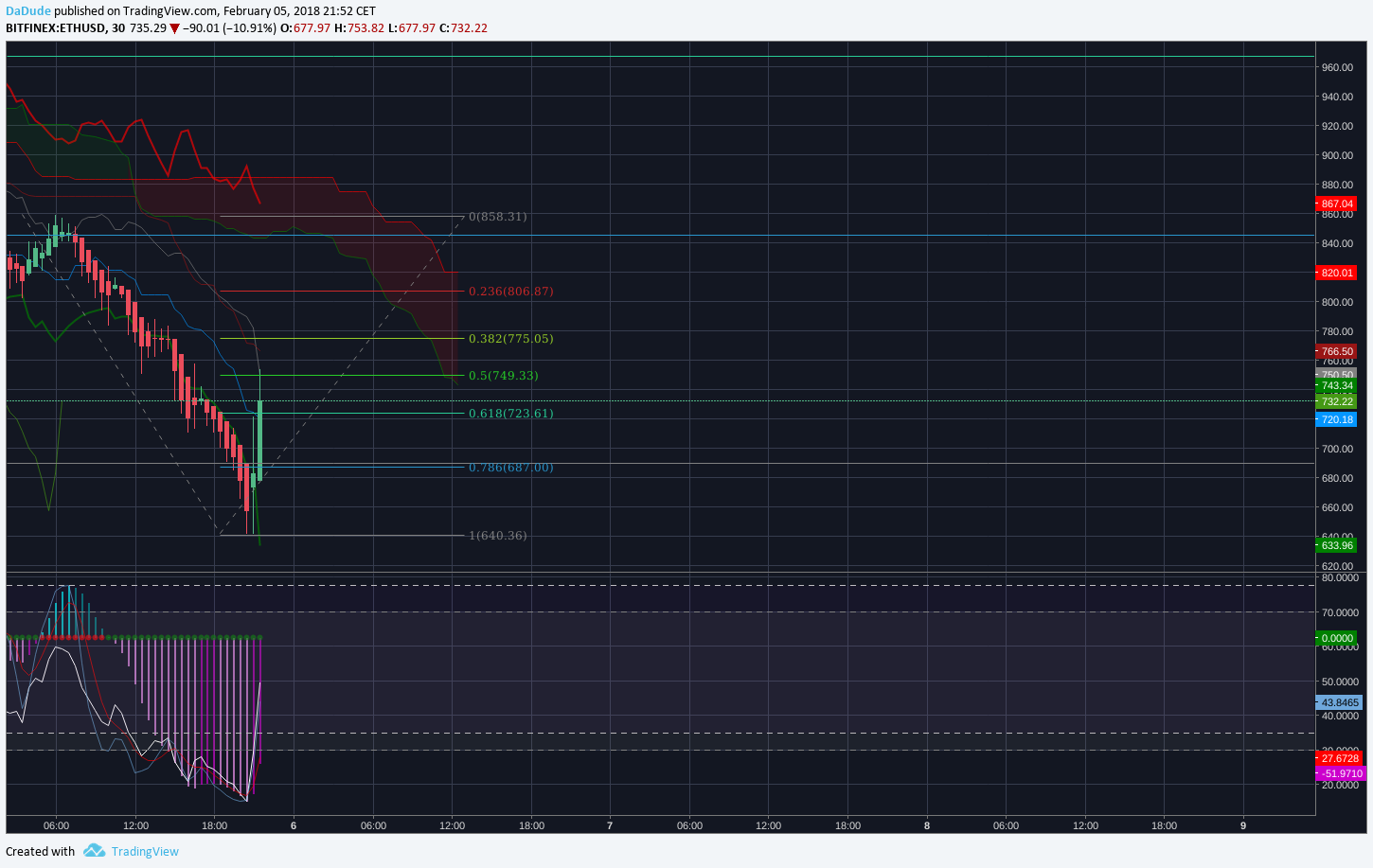Screen dimensions: 1373x868
Task: Click the dark red 766.50 price tag
Action: [1337, 351]
